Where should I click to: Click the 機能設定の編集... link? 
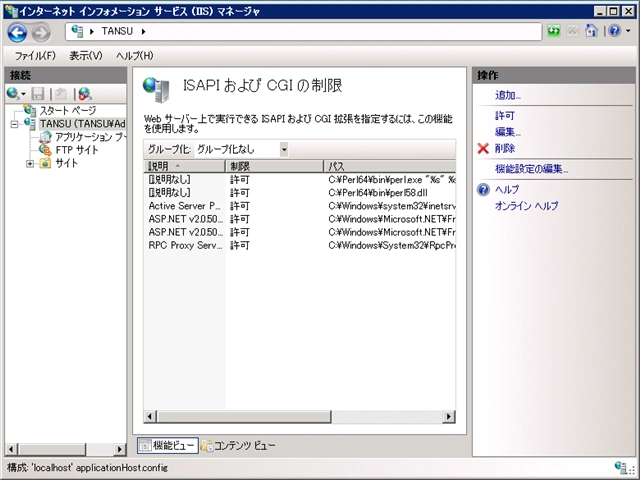coord(531,169)
